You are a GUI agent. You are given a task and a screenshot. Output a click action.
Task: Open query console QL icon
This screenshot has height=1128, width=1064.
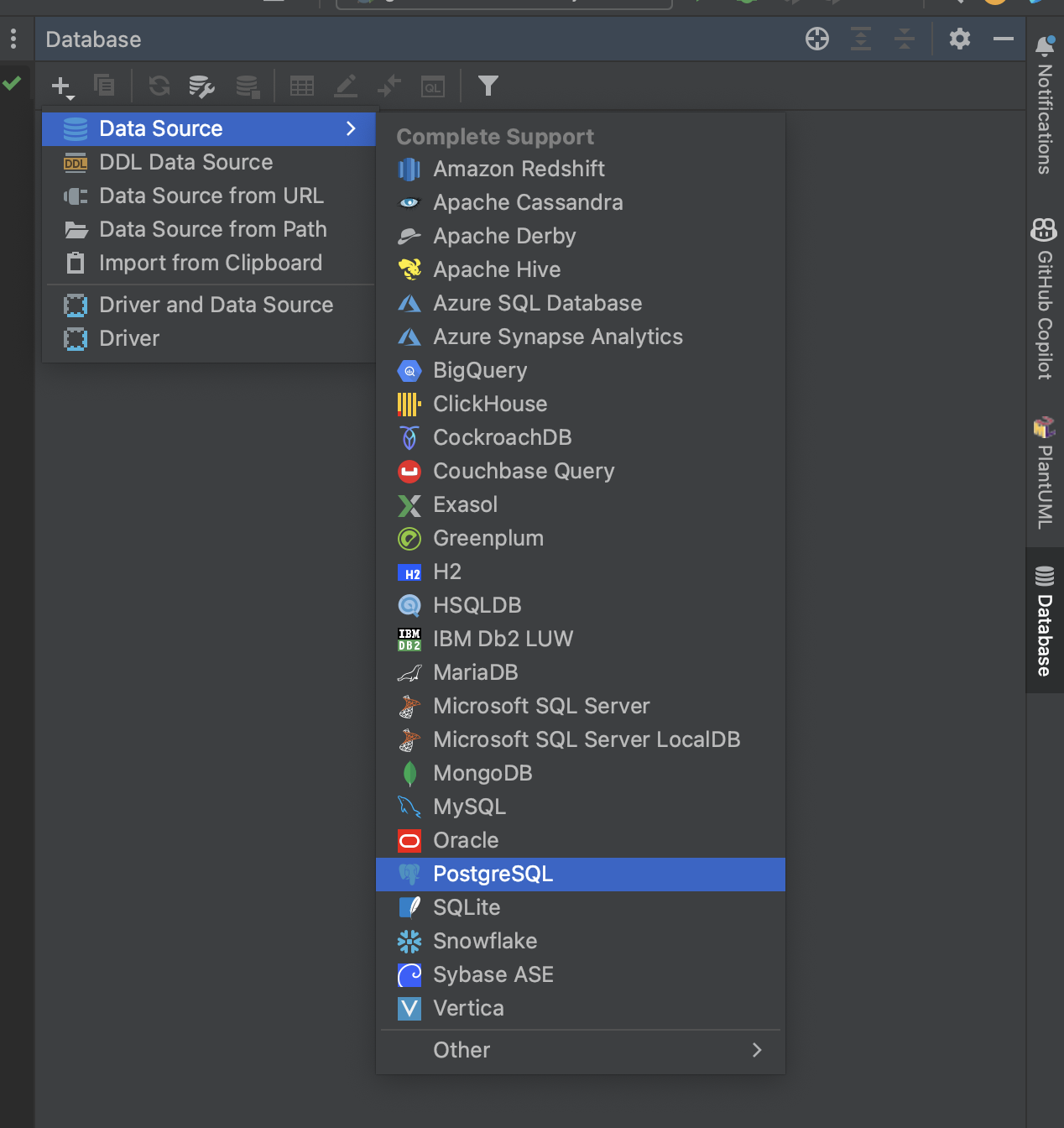click(x=432, y=86)
